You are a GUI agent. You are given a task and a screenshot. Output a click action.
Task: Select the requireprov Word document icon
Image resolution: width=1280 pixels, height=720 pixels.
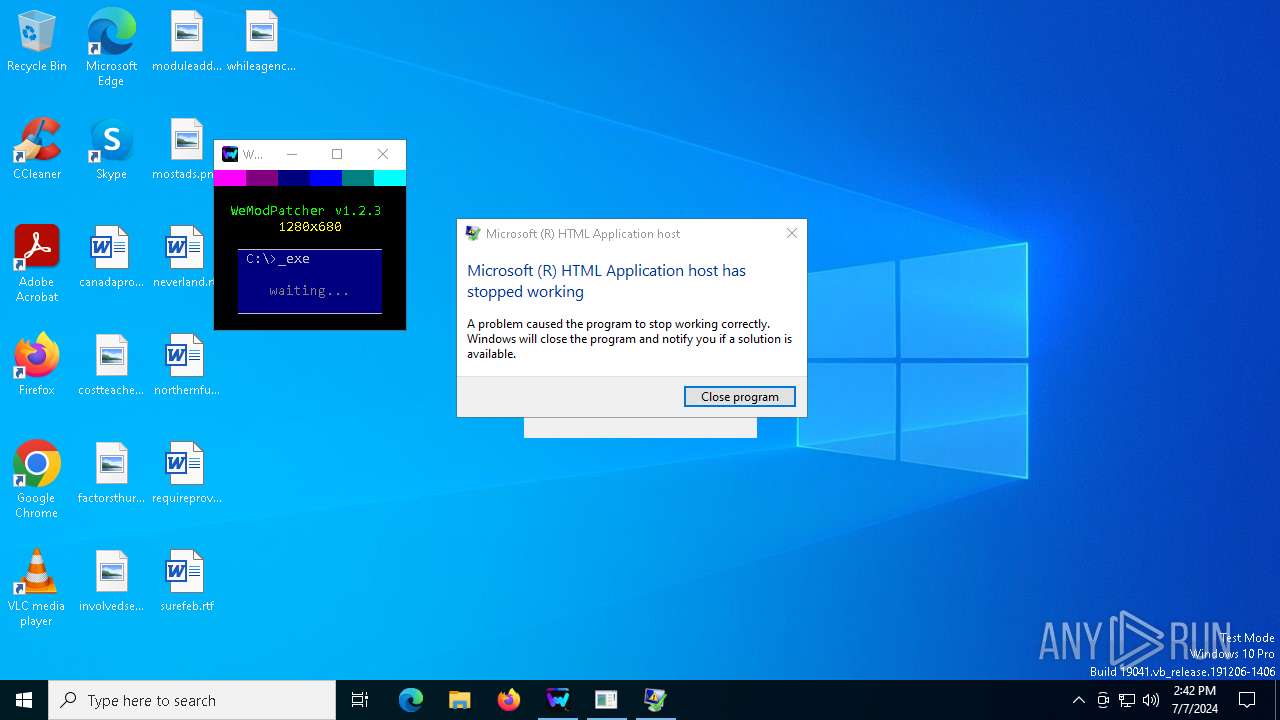(x=185, y=465)
